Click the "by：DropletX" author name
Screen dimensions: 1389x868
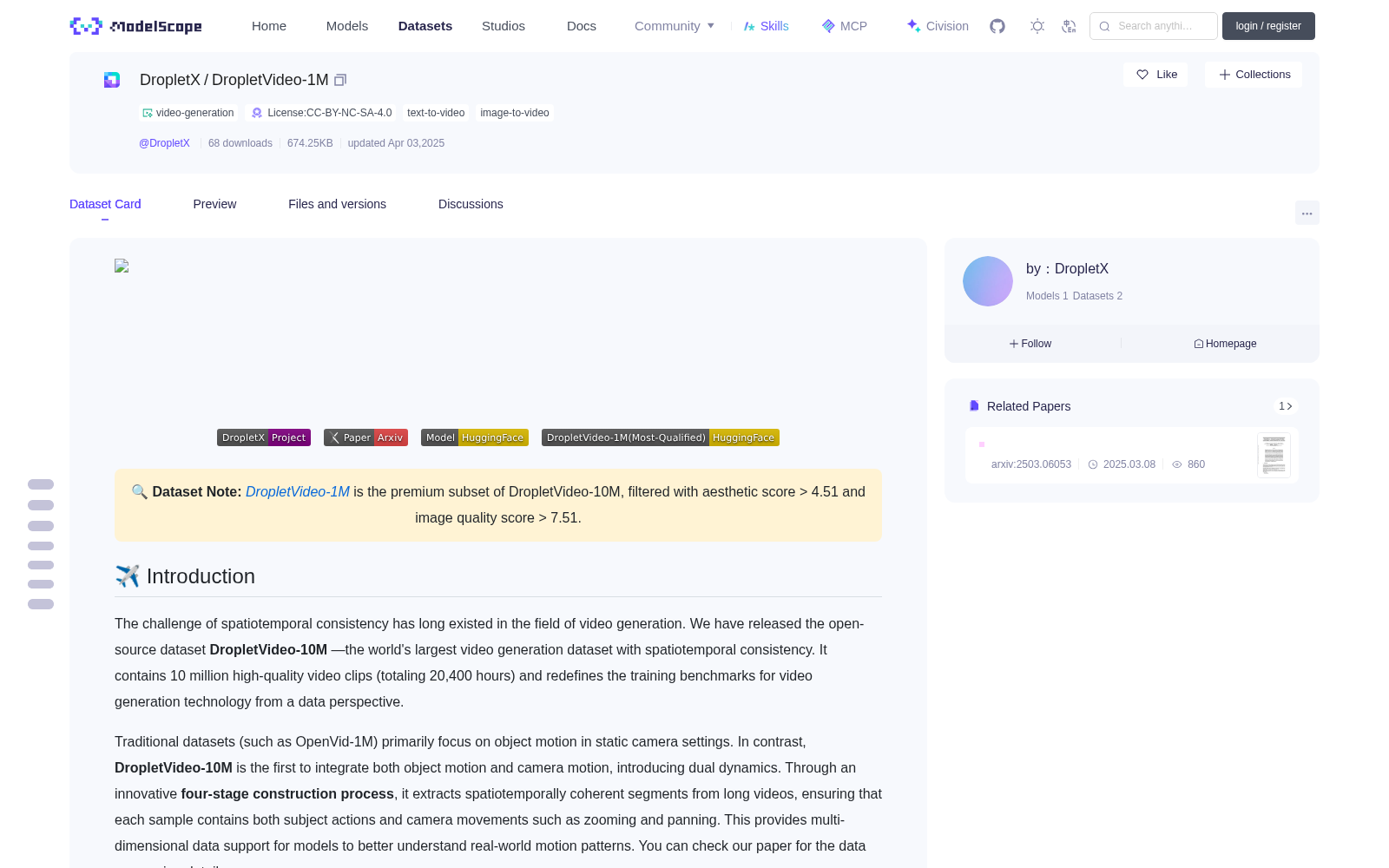coord(1067,269)
